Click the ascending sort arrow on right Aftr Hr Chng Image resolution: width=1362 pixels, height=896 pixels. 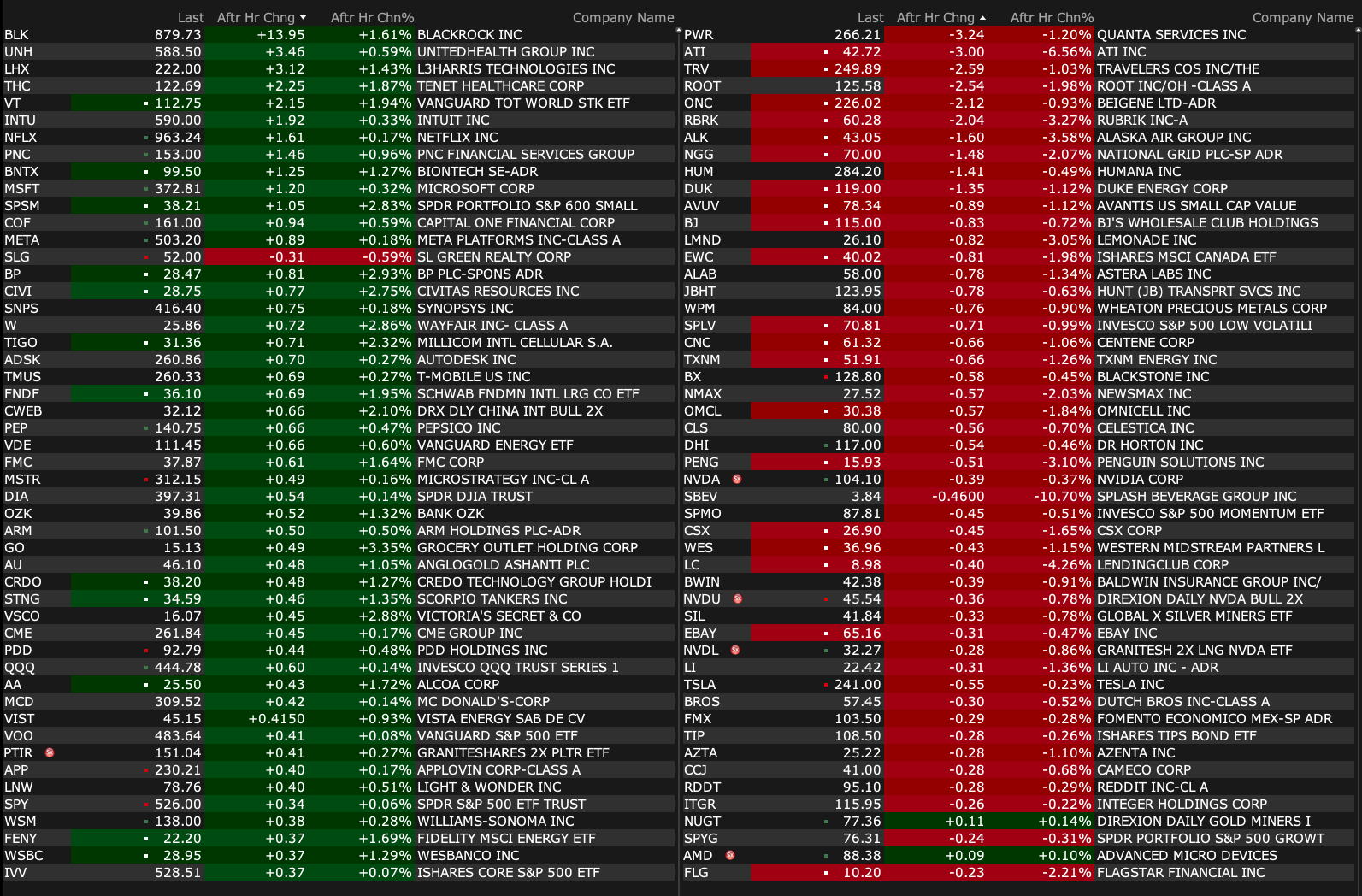pyautogui.click(x=982, y=18)
